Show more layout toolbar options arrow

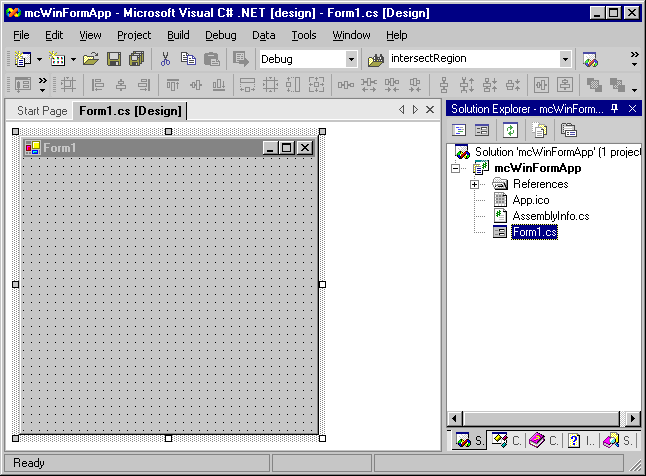pyautogui.click(x=634, y=90)
